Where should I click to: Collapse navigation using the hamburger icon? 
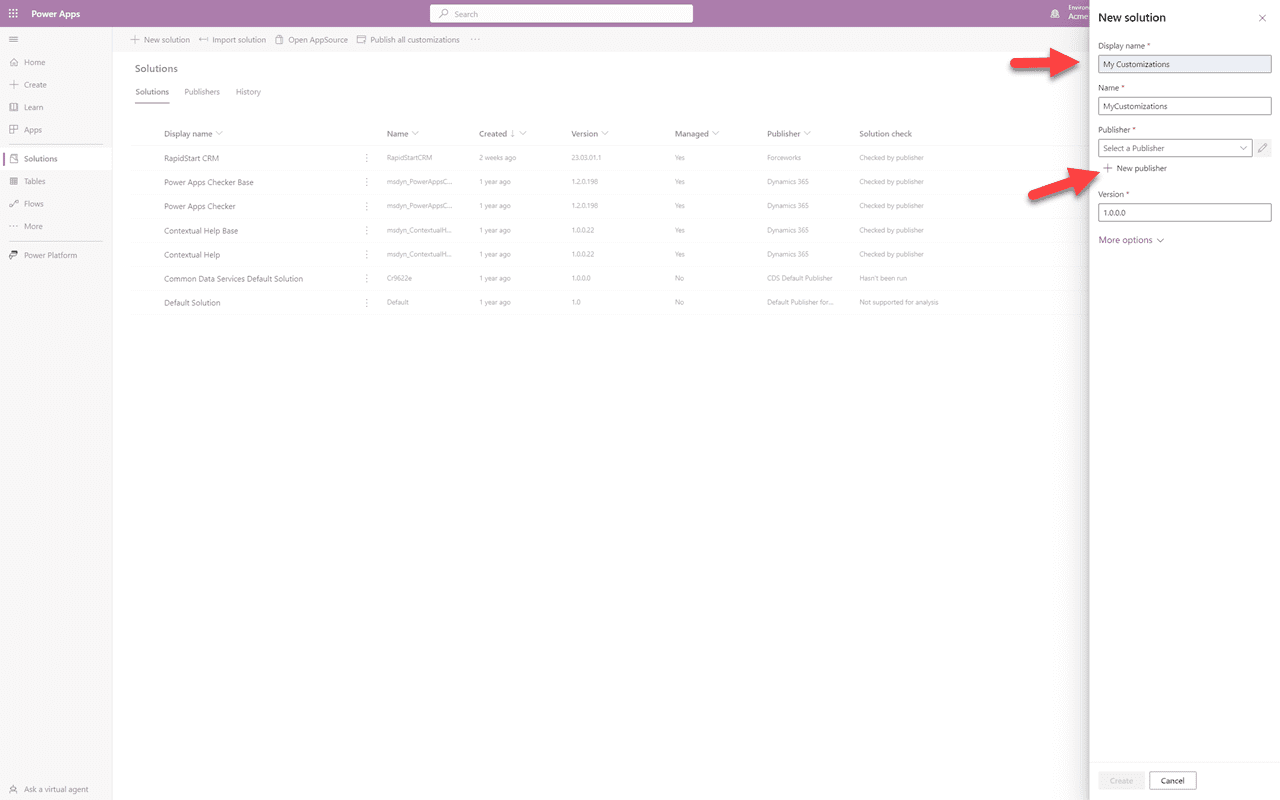13,39
